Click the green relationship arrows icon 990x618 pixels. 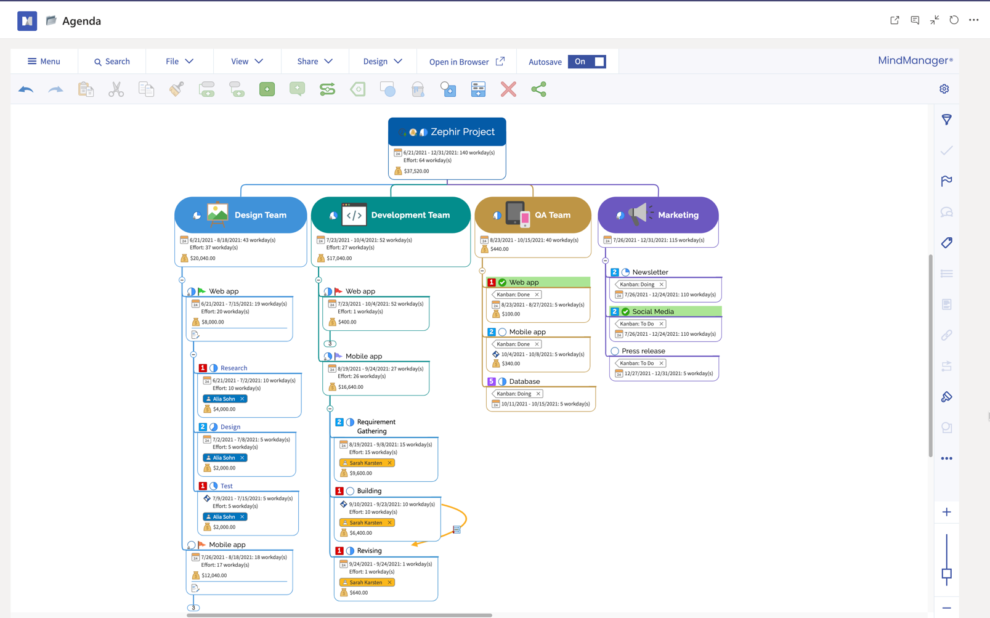pyautogui.click(x=327, y=90)
